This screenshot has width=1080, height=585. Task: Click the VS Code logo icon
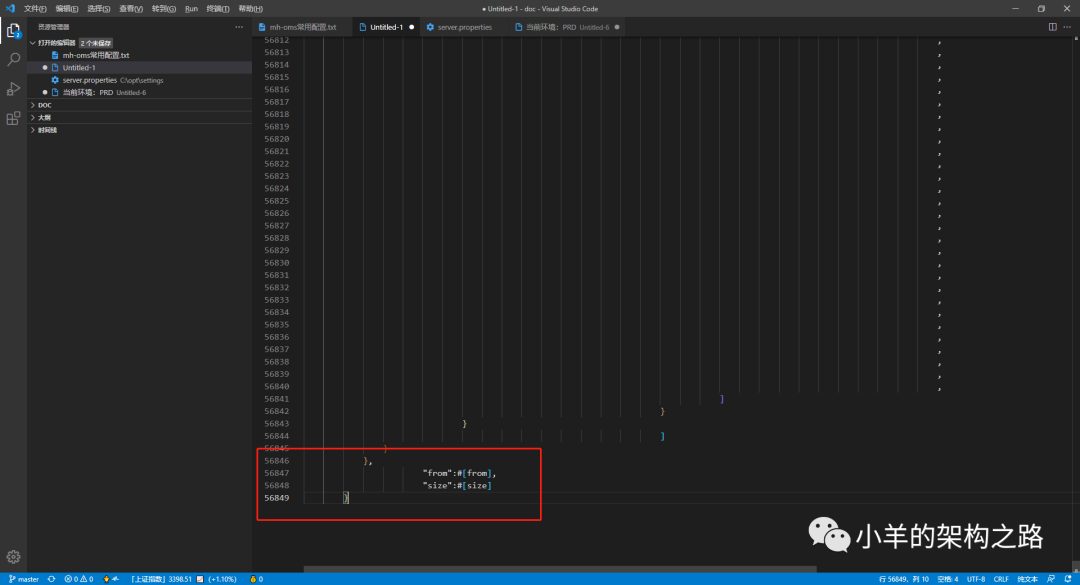point(10,8)
